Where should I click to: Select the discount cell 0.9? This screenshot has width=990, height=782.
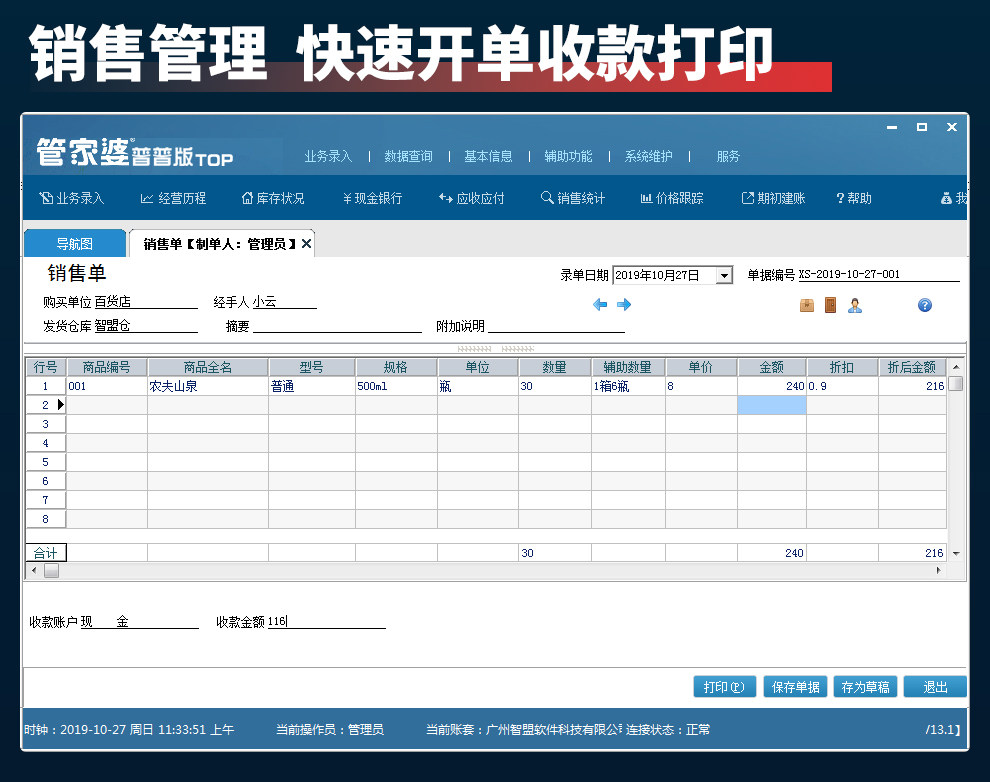[x=842, y=386]
